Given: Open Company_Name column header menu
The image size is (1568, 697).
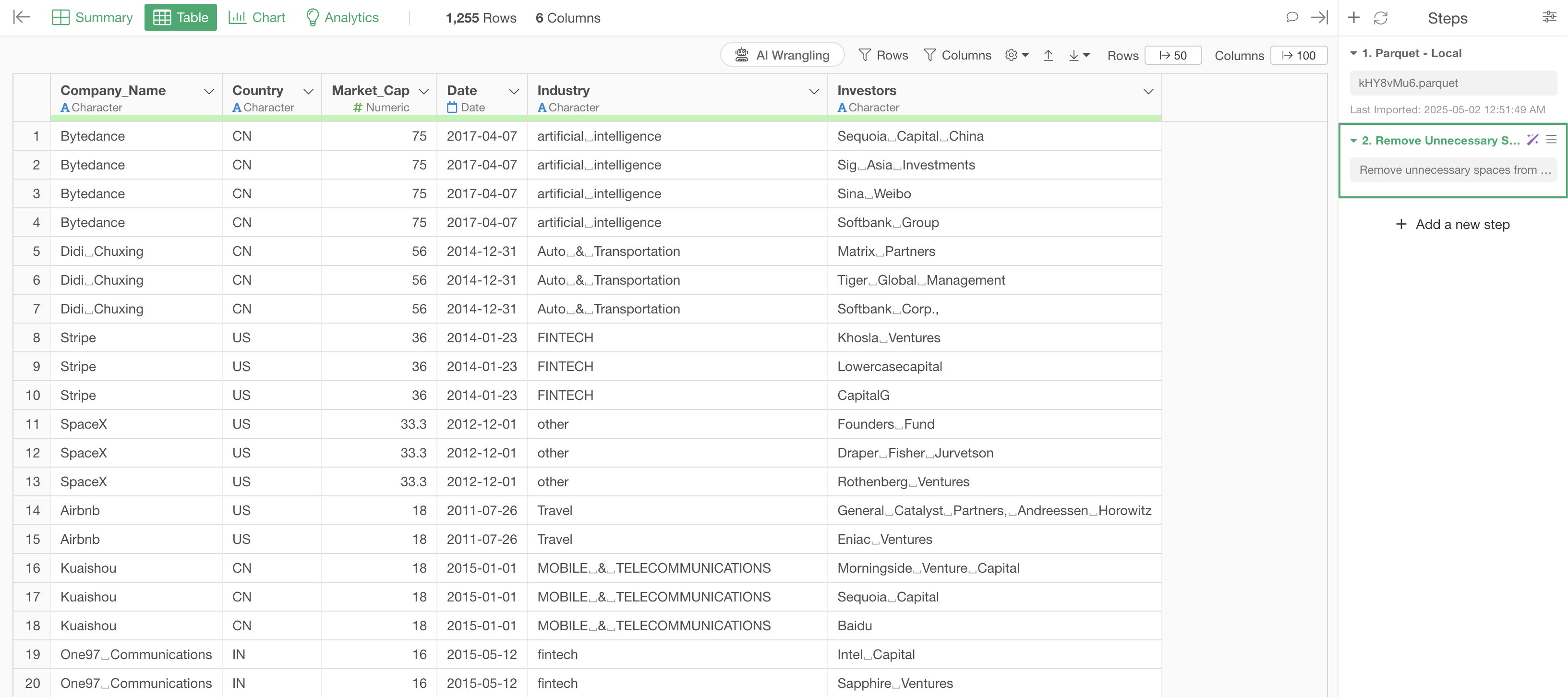Looking at the screenshot, I should pyautogui.click(x=209, y=91).
